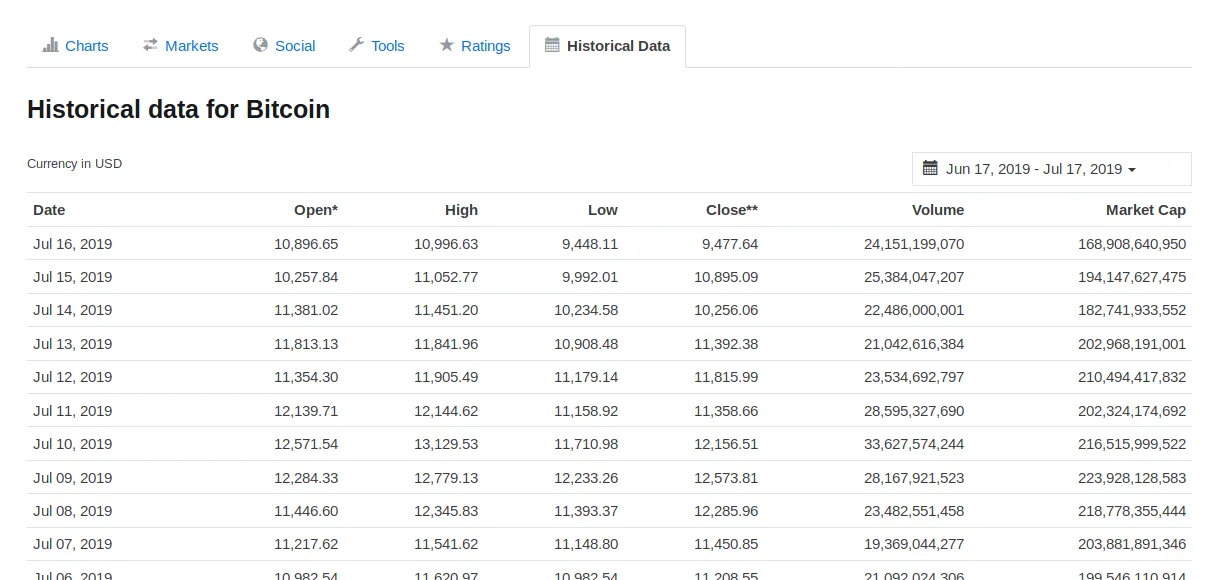Image resolution: width=1231 pixels, height=580 pixels.
Task: Select the Jul 09, 2019 date cell
Action: (73, 478)
